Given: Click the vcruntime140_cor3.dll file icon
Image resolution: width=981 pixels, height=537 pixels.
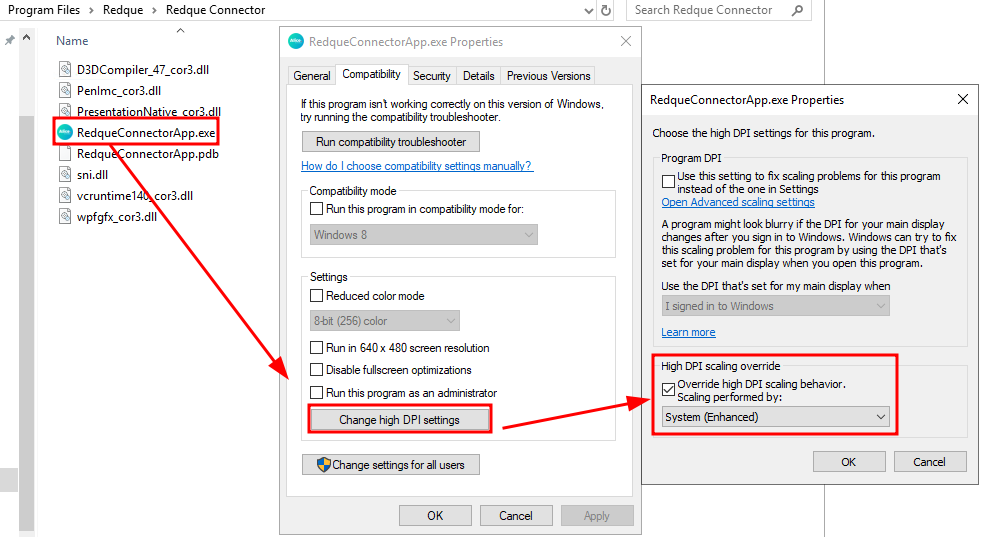Looking at the screenshot, I should click(65, 196).
